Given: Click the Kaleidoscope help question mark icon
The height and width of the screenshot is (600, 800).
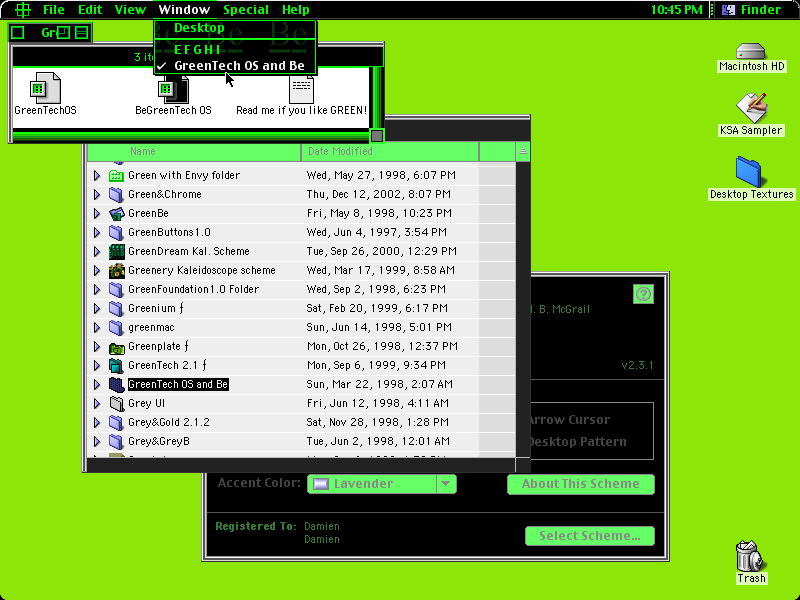Looking at the screenshot, I should point(643,294).
